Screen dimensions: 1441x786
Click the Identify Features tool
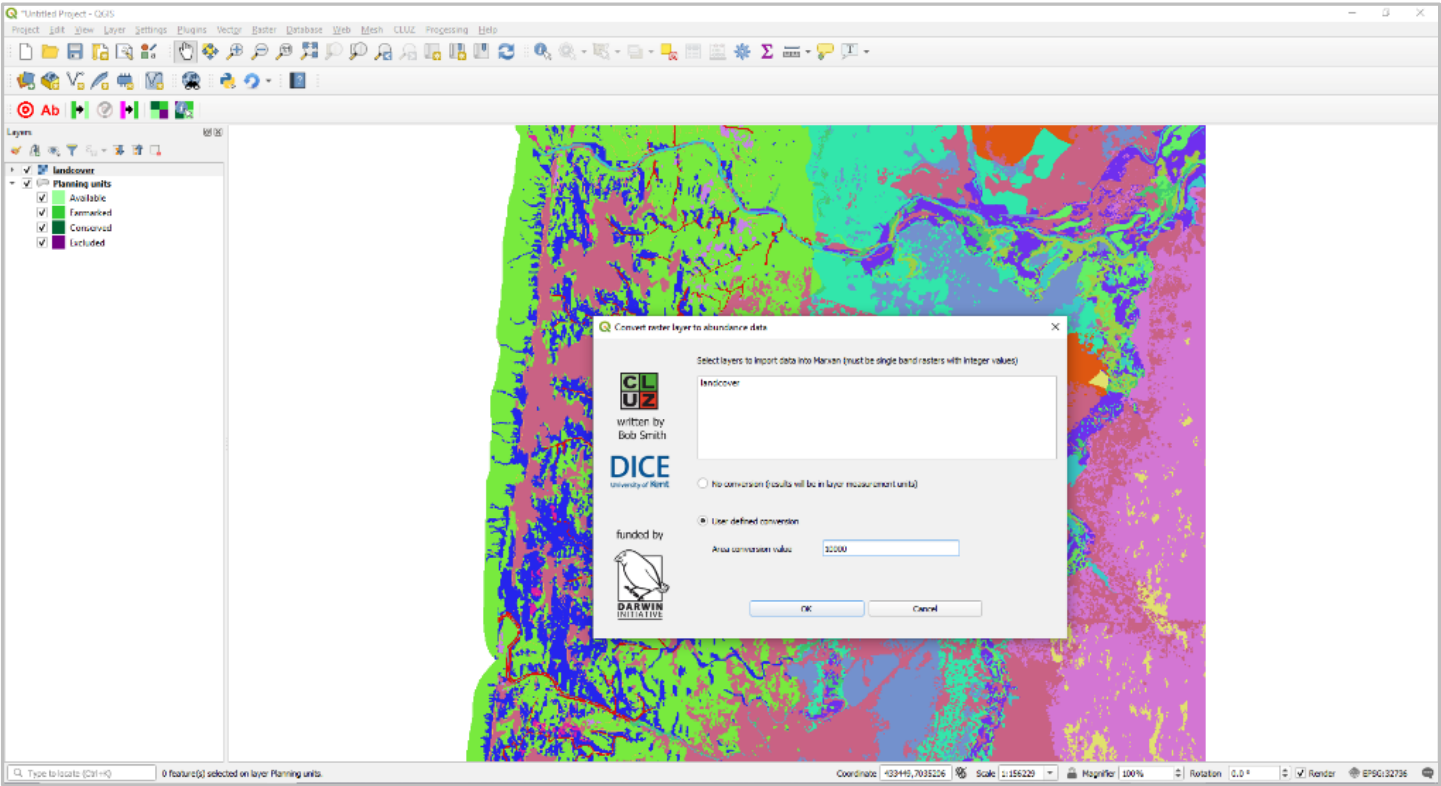pos(542,52)
